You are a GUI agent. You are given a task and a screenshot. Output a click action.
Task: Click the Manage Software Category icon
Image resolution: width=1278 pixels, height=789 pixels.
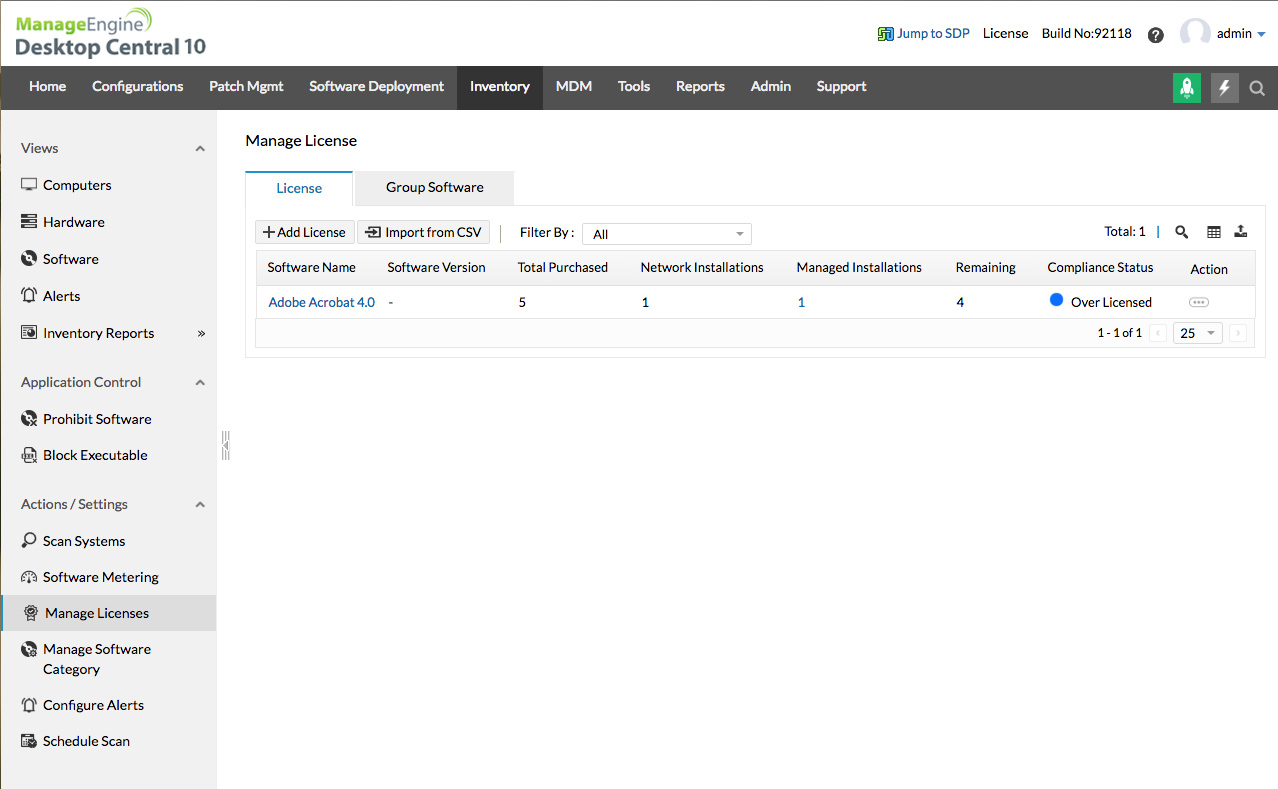click(x=29, y=649)
